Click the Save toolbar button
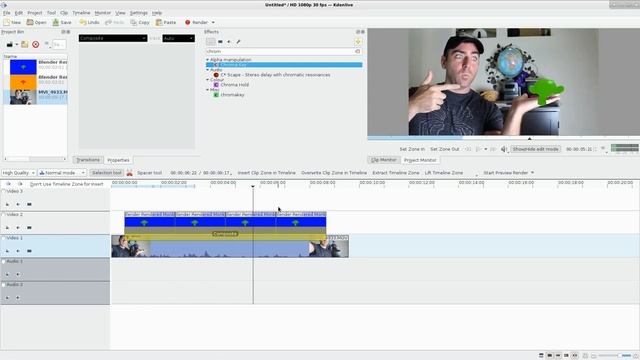Viewport: 640px width, 360px height. [x=62, y=22]
